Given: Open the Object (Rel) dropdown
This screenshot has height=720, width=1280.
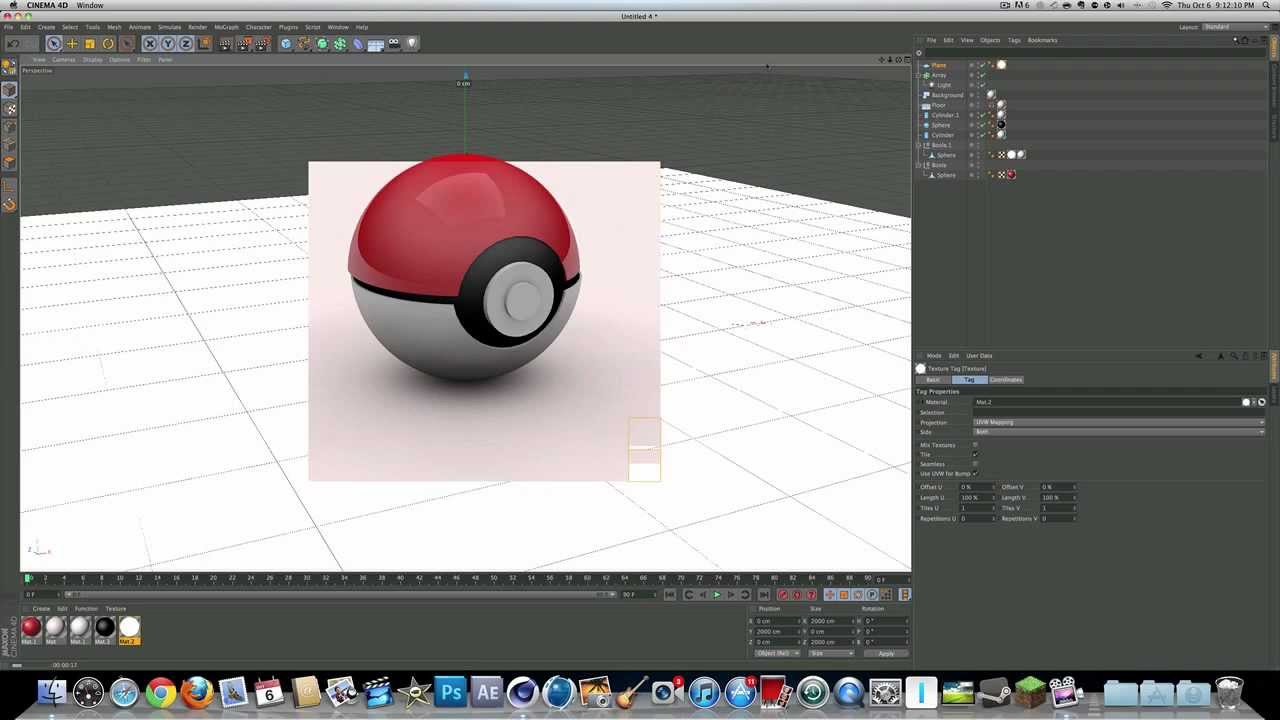Looking at the screenshot, I should [x=777, y=653].
